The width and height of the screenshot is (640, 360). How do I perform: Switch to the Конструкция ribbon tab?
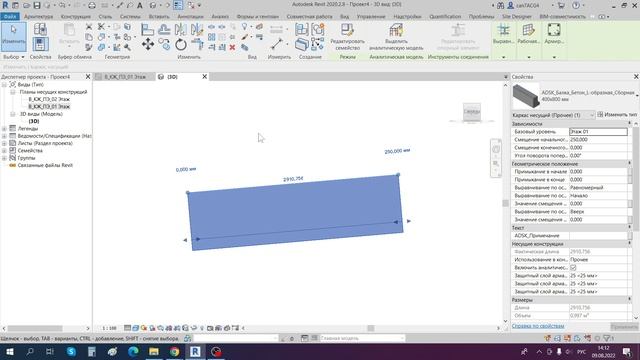click(x=76, y=16)
